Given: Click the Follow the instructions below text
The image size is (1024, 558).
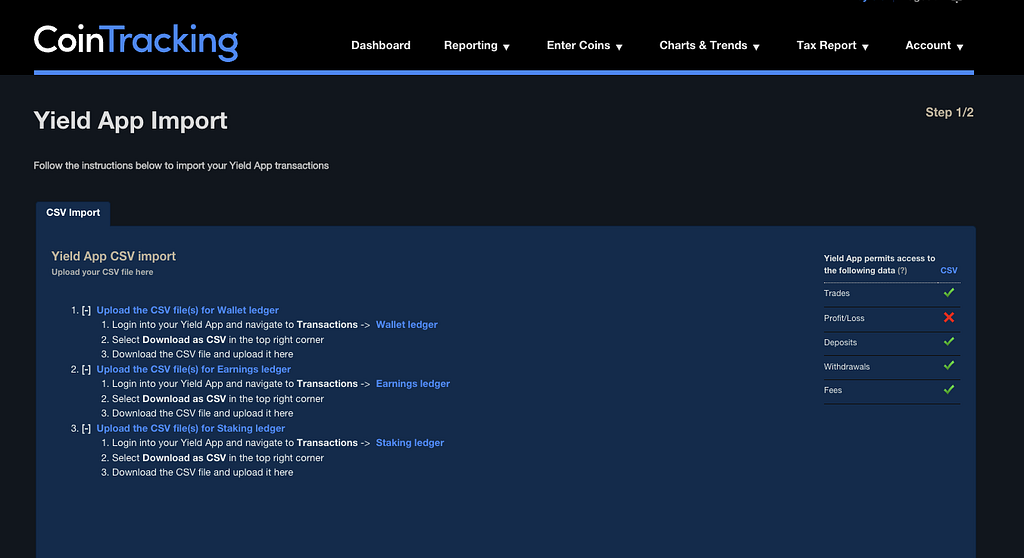Looking at the screenshot, I should [x=181, y=166].
